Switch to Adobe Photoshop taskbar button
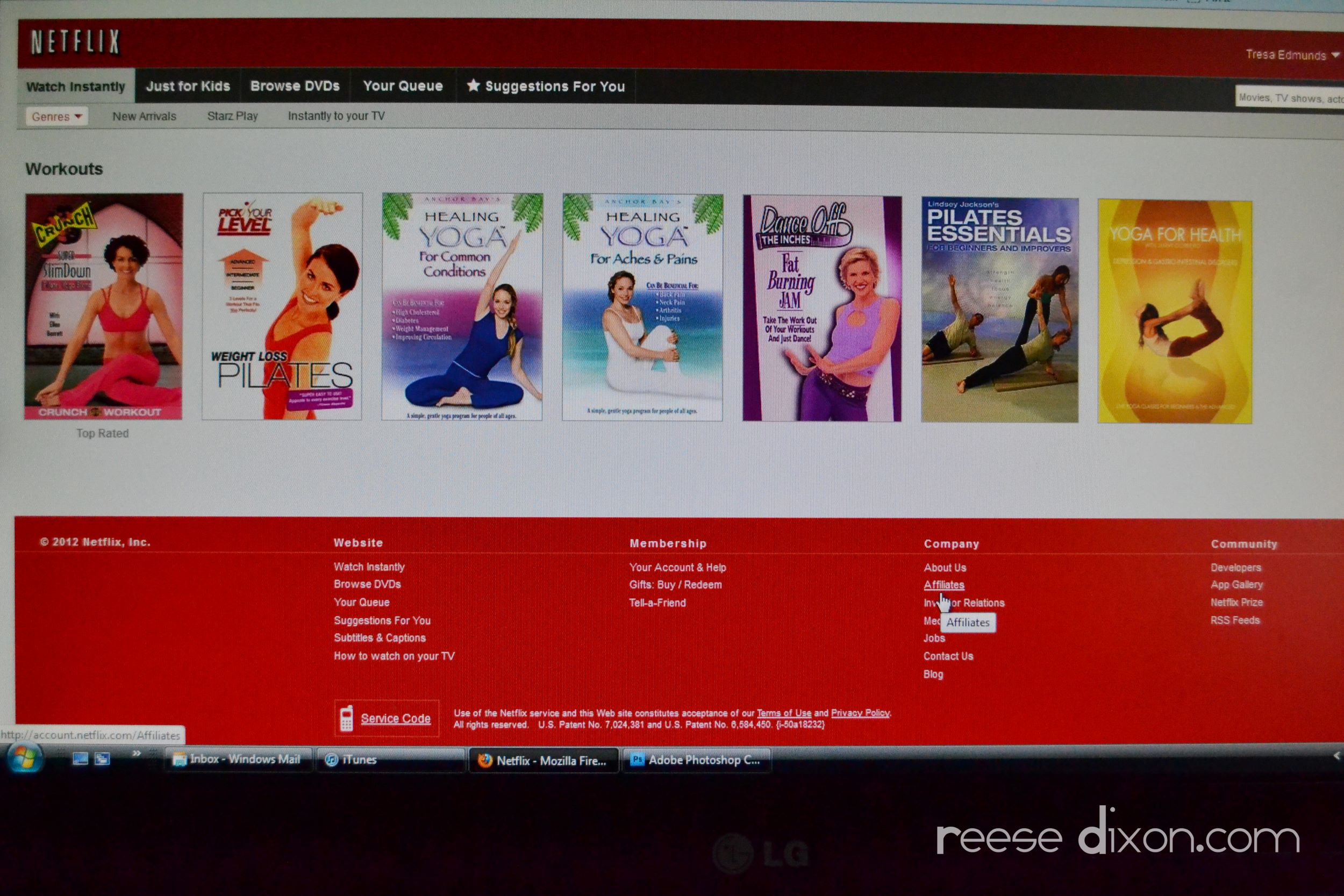The image size is (1344, 896). [697, 760]
